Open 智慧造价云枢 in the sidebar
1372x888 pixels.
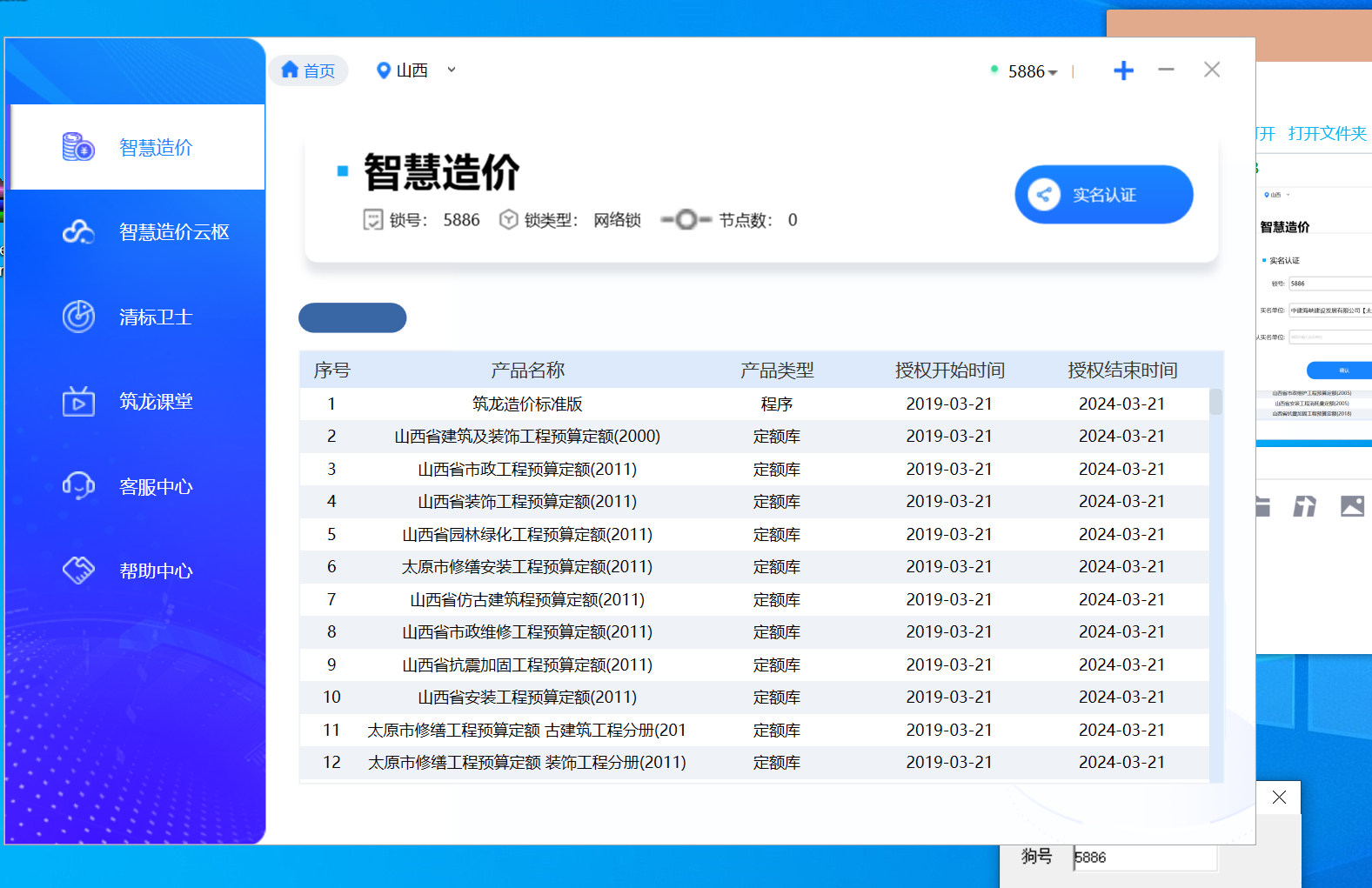click(137, 232)
